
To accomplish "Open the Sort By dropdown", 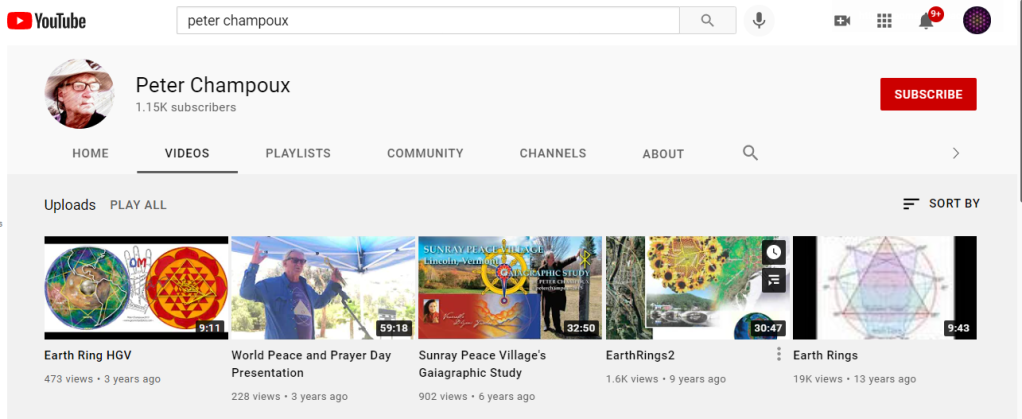I will click(941, 204).
